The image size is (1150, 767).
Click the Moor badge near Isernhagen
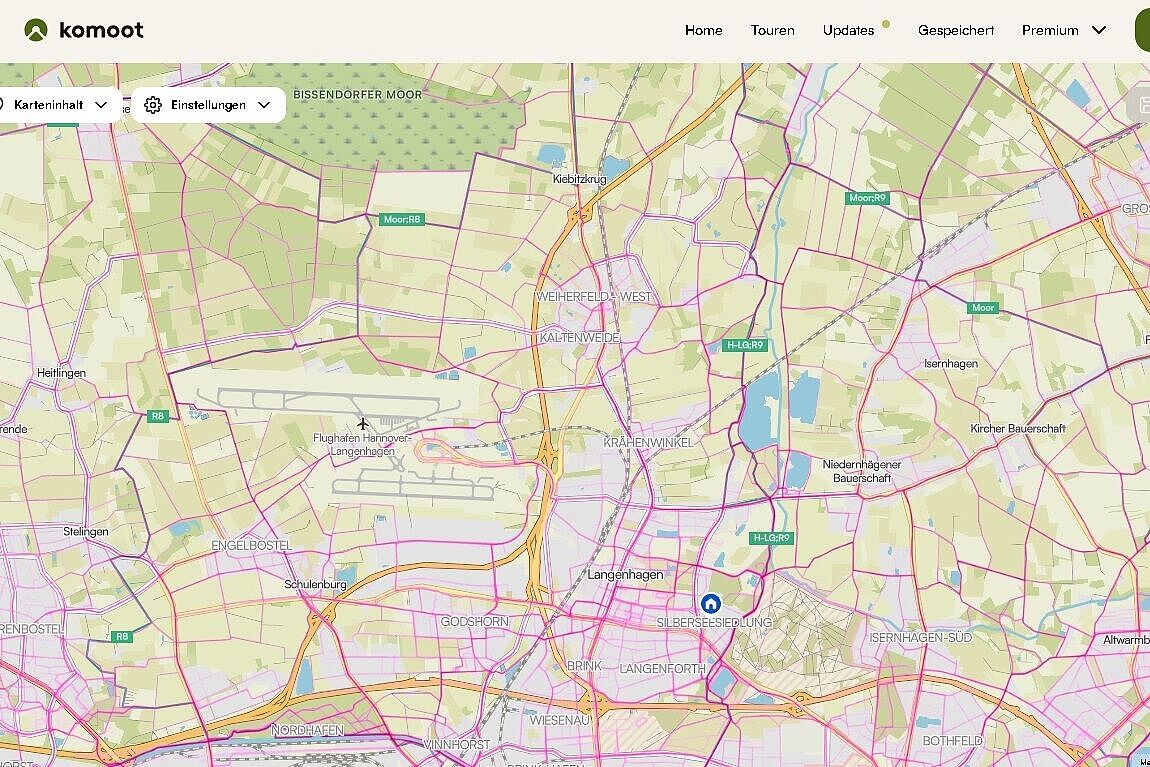click(983, 308)
